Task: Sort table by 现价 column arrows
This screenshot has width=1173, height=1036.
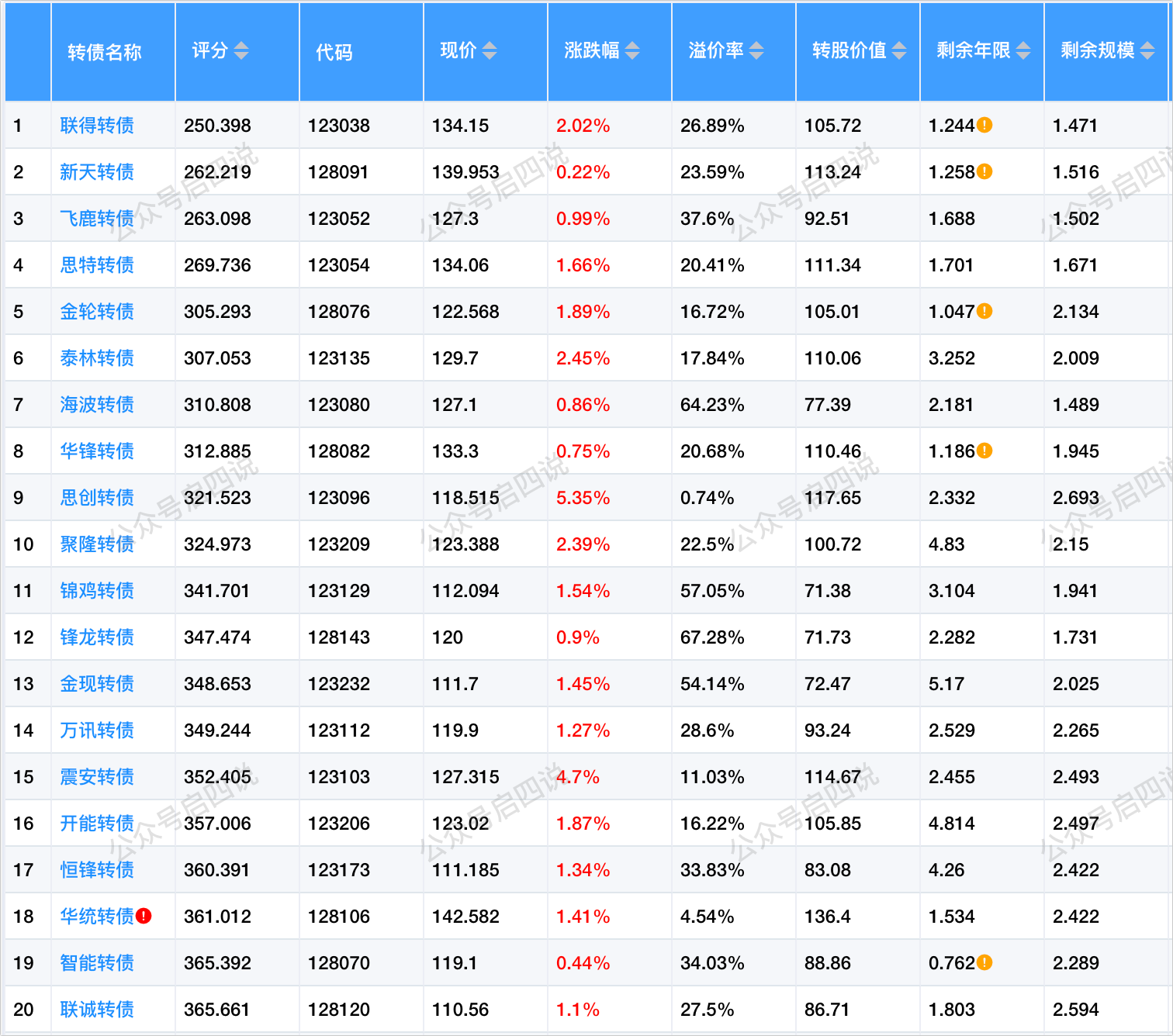Action: click(x=490, y=51)
